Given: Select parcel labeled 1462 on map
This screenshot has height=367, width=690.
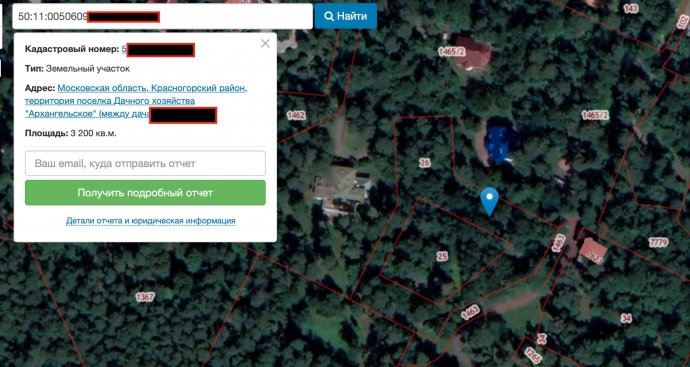Looking at the screenshot, I should pyautogui.click(x=296, y=115).
